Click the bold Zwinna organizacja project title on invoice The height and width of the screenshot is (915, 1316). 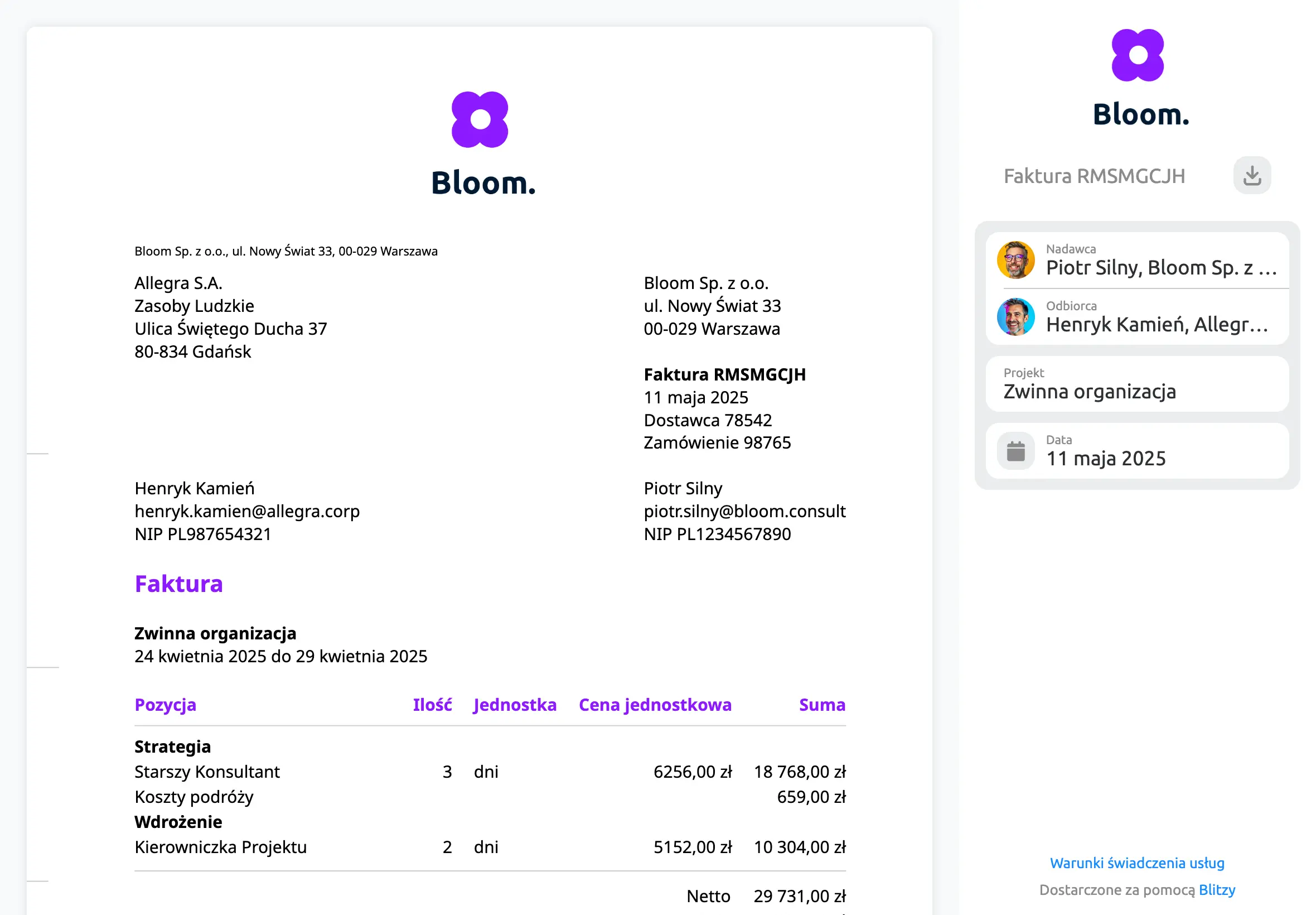click(215, 633)
